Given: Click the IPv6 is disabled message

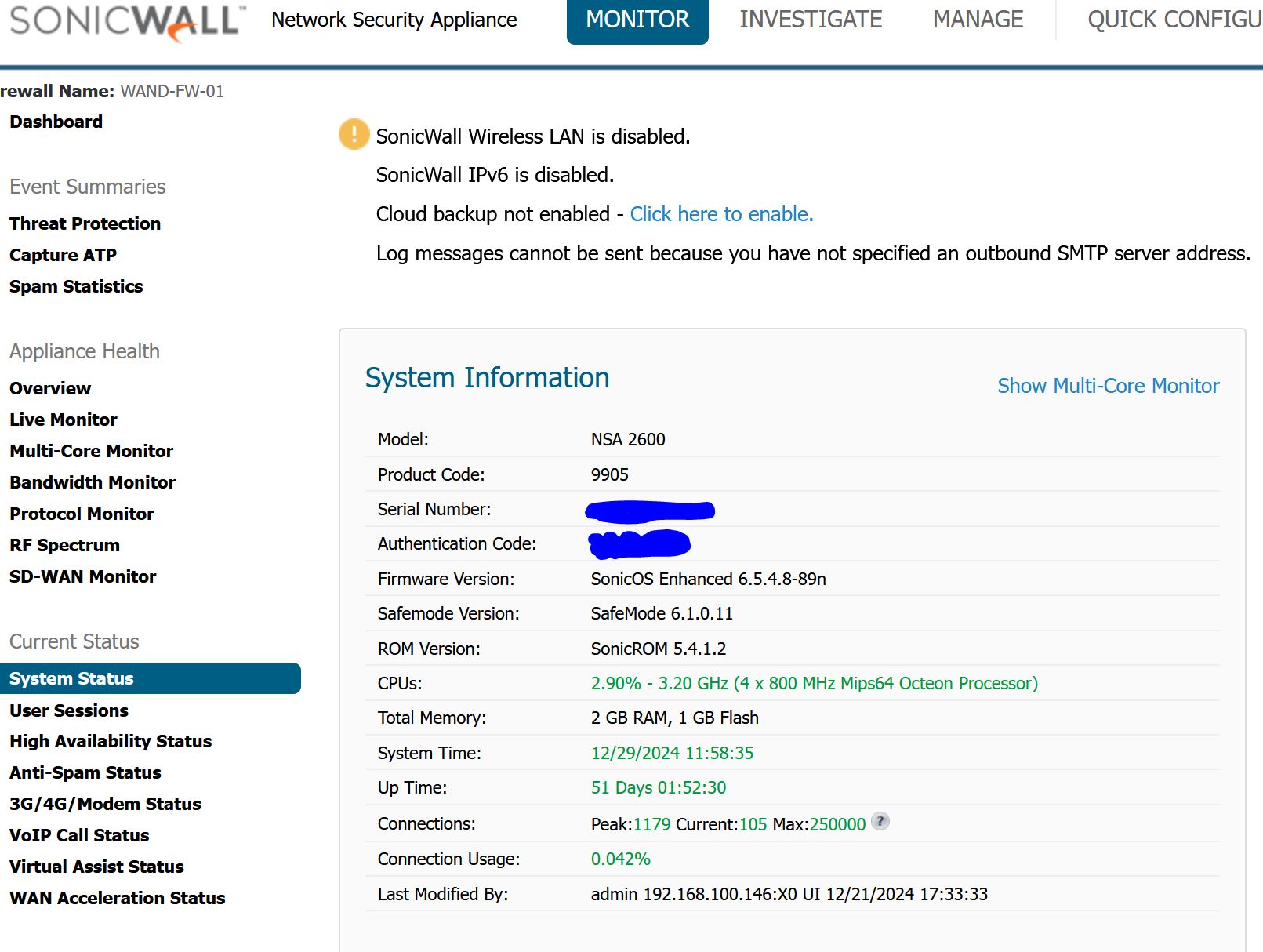Looking at the screenshot, I should pos(495,175).
